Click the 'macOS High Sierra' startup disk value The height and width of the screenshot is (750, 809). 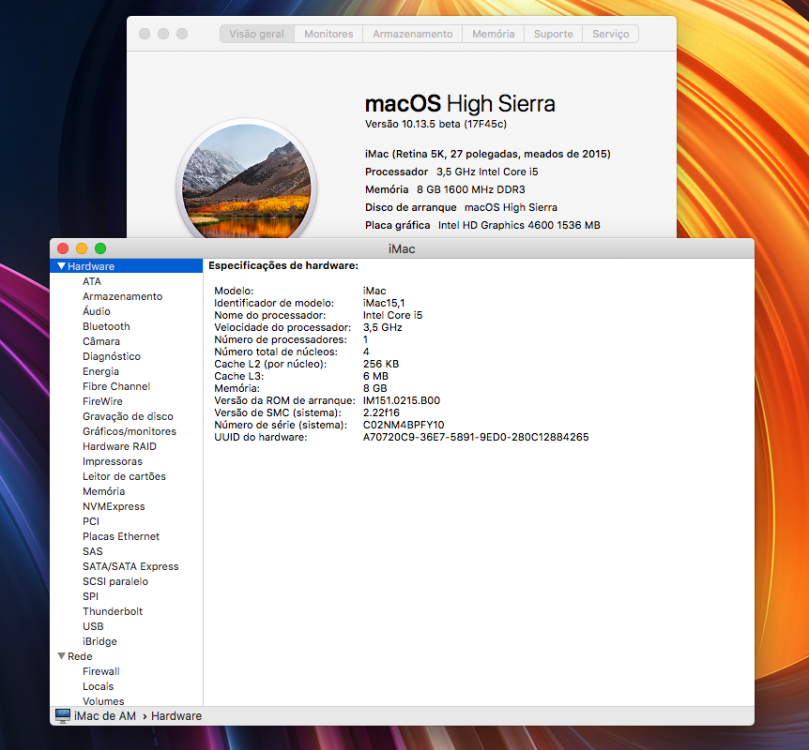click(511, 207)
